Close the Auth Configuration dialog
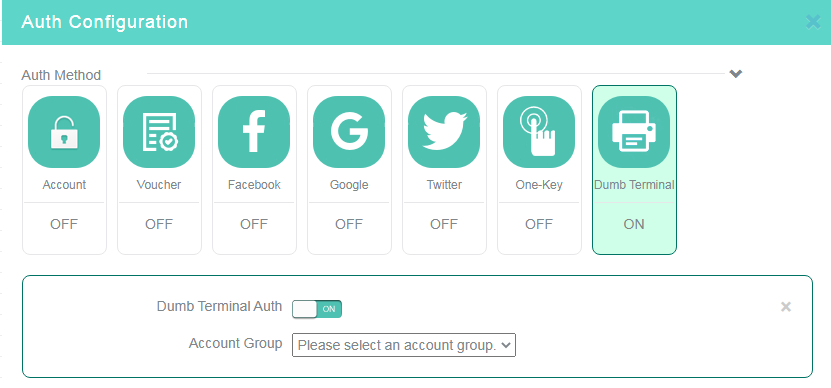 point(813,22)
